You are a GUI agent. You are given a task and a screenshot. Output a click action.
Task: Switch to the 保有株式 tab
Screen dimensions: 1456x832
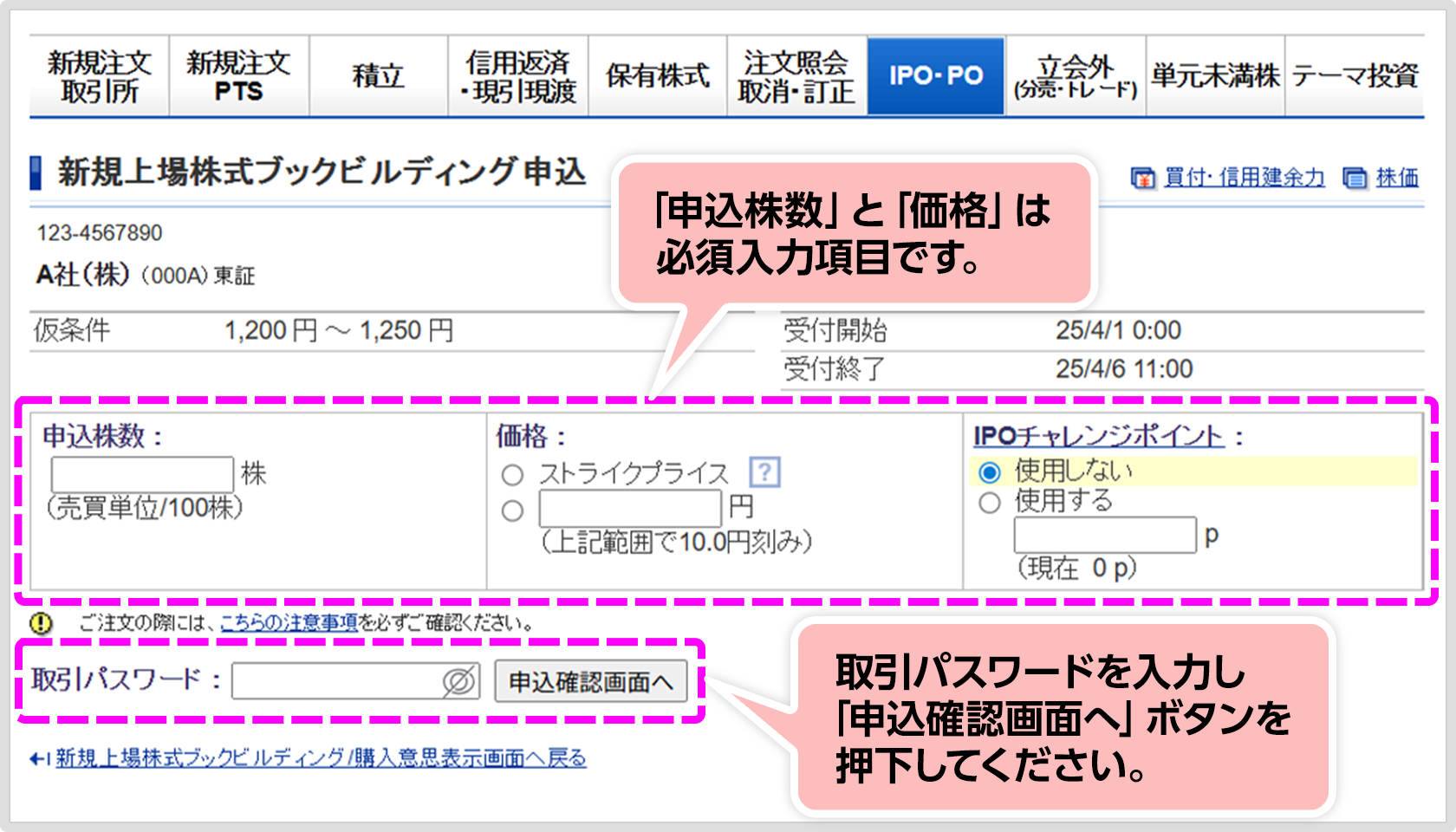click(657, 76)
